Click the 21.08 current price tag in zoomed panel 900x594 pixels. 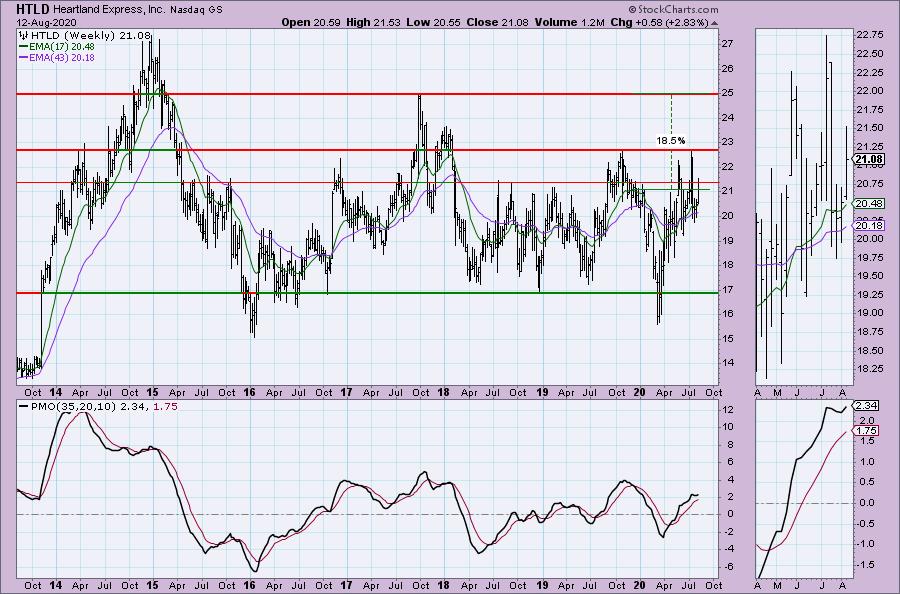[x=868, y=160]
